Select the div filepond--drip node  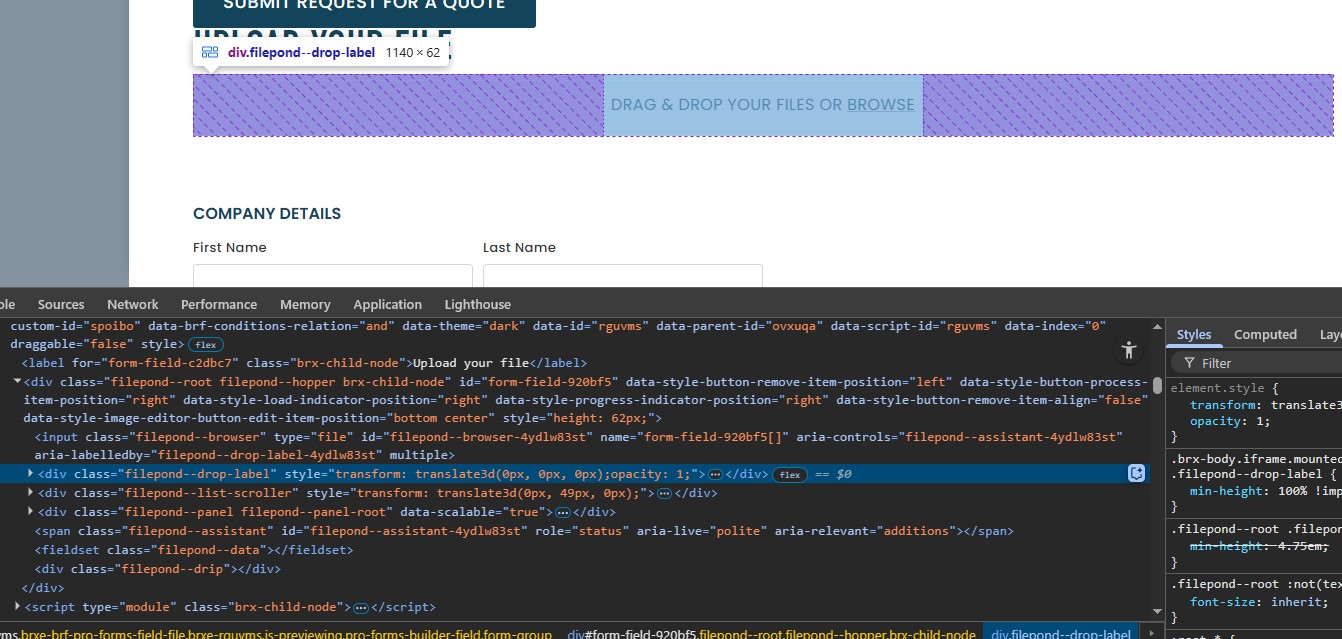click(157, 569)
